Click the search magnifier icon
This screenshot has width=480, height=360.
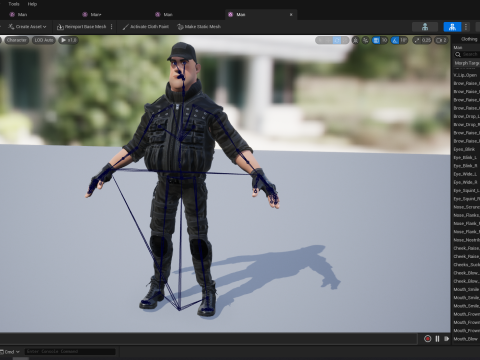click(x=458, y=54)
